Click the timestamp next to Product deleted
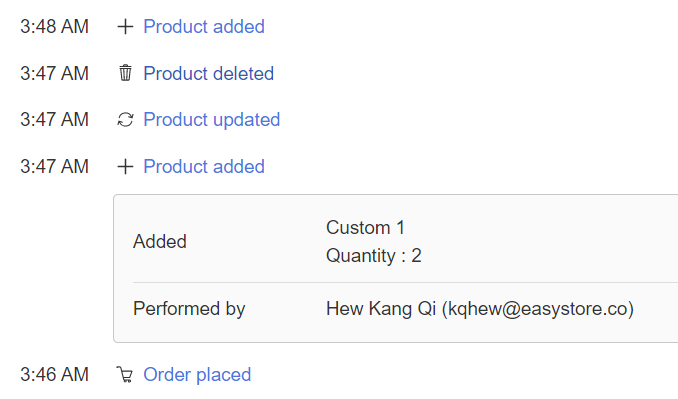 click(x=54, y=73)
